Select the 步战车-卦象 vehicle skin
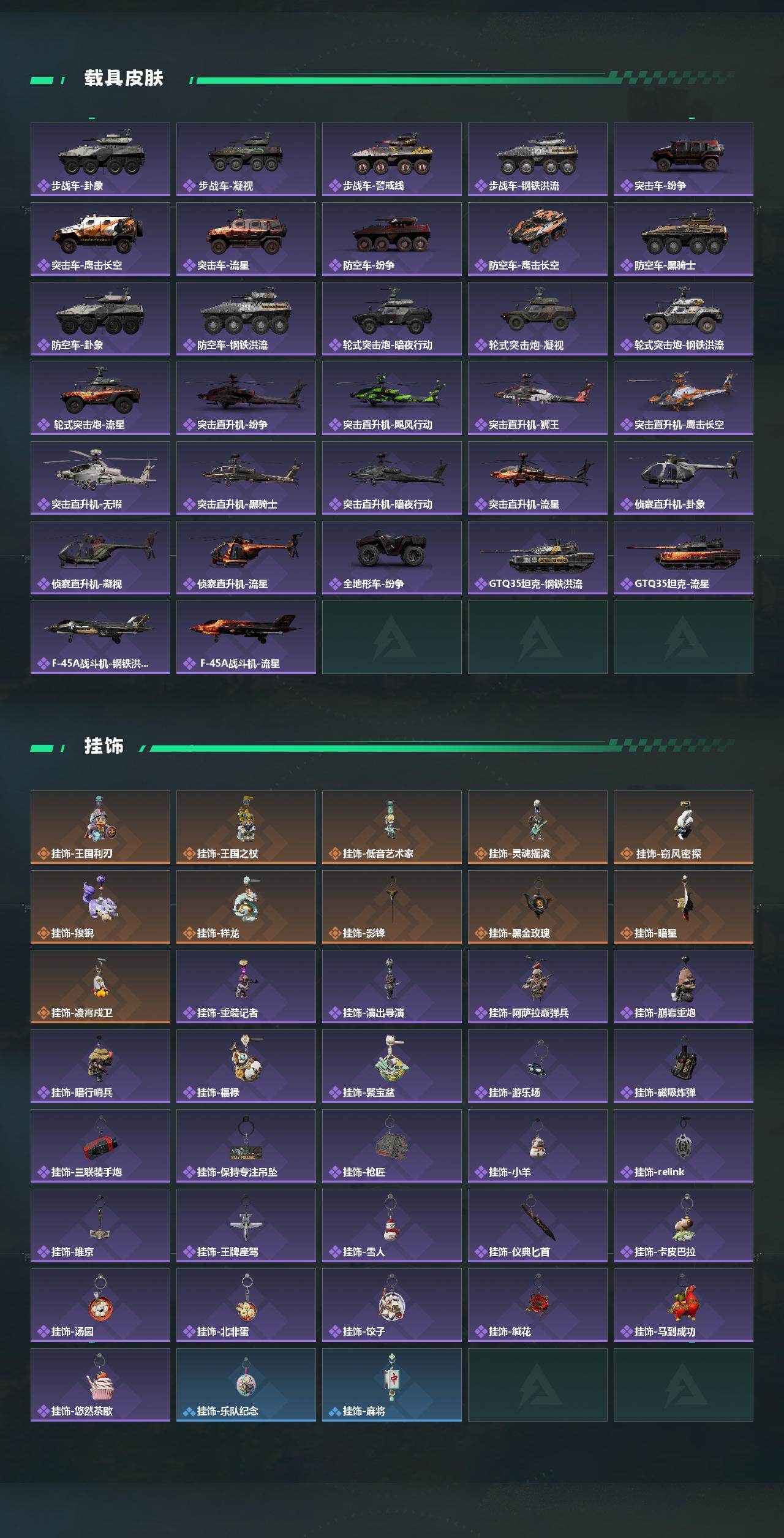The height and width of the screenshot is (1538, 784). (100, 159)
